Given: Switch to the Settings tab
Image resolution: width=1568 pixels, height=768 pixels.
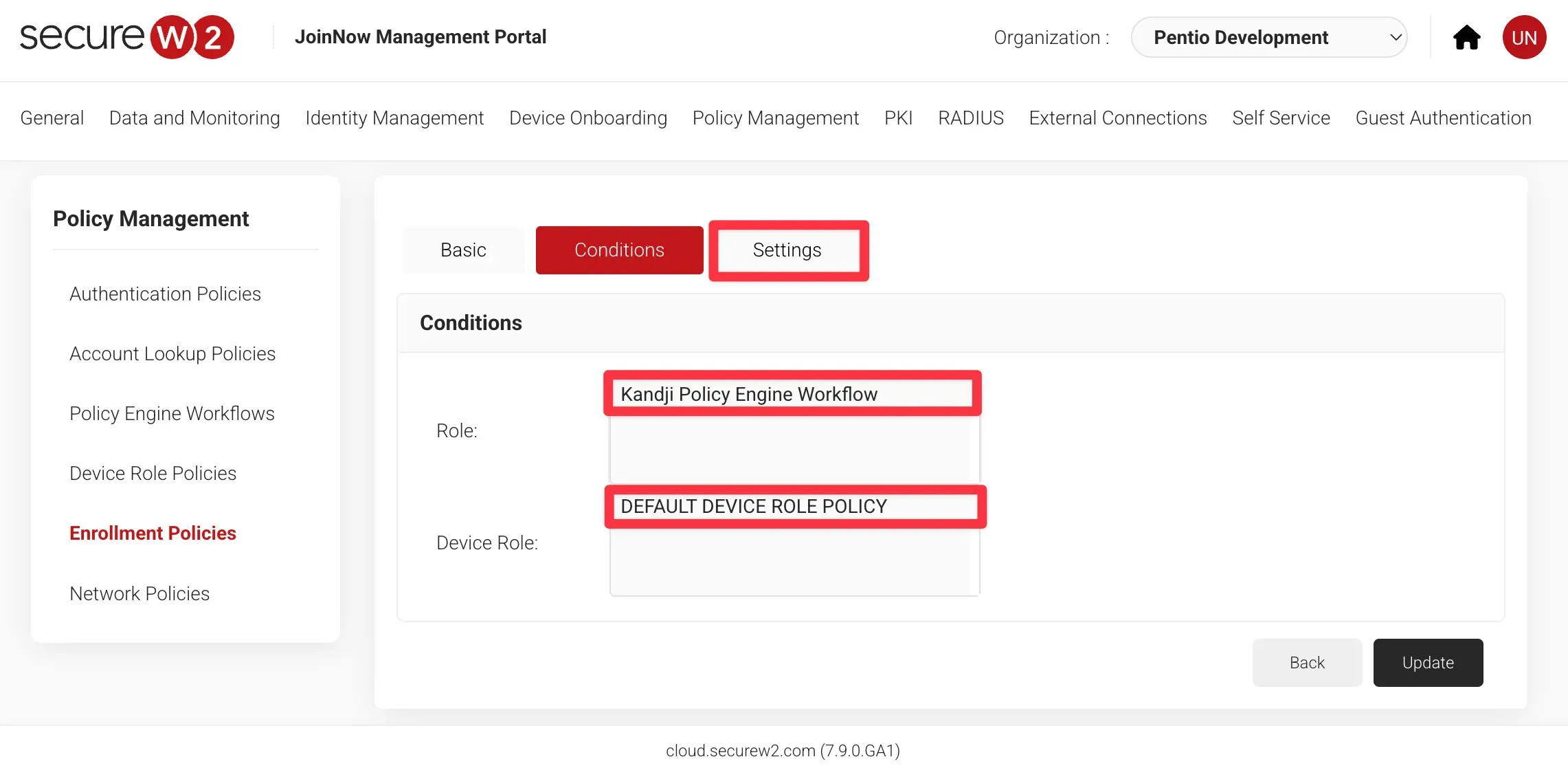Looking at the screenshot, I should click(787, 250).
